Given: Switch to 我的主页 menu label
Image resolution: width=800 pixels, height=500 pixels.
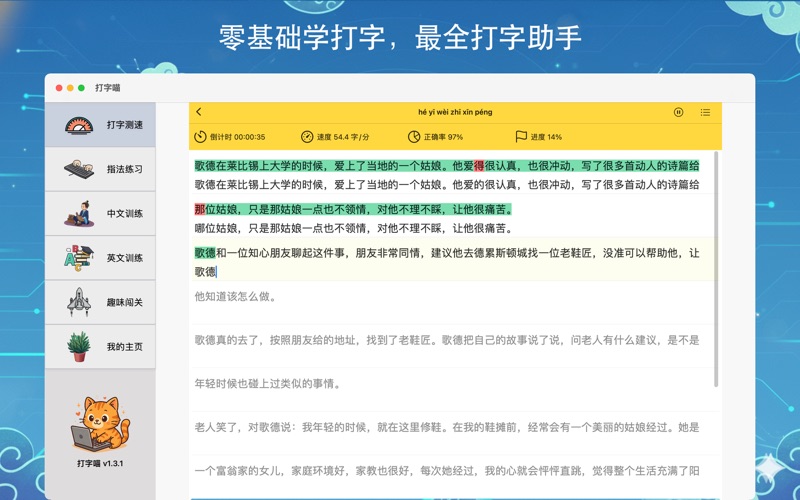Looking at the screenshot, I should click(x=124, y=347).
